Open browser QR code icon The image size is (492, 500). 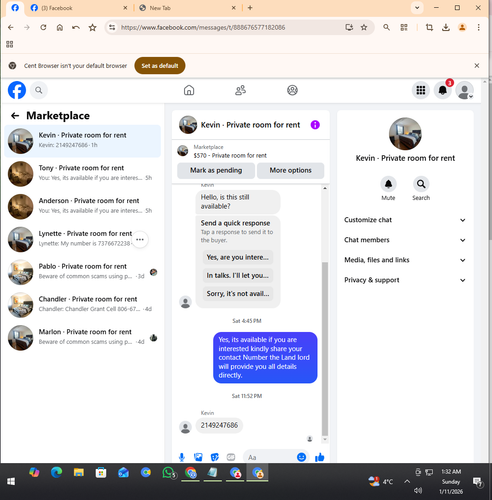[404, 27]
